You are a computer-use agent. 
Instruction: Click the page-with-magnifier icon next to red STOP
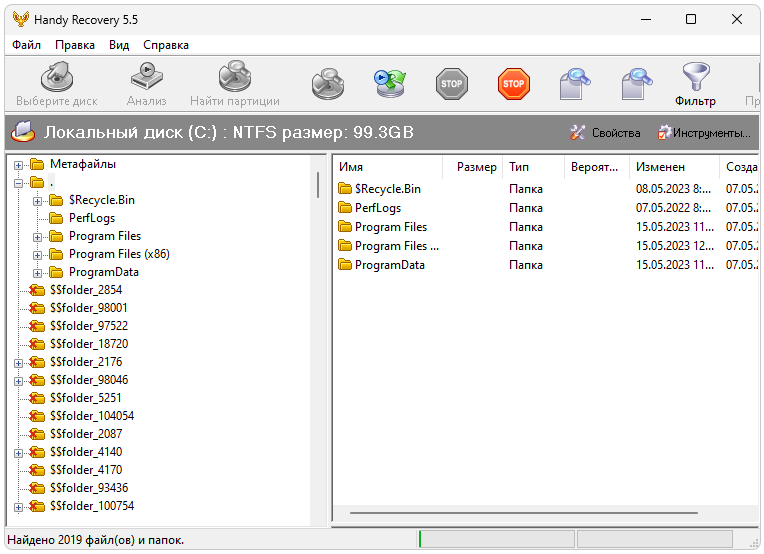575,84
